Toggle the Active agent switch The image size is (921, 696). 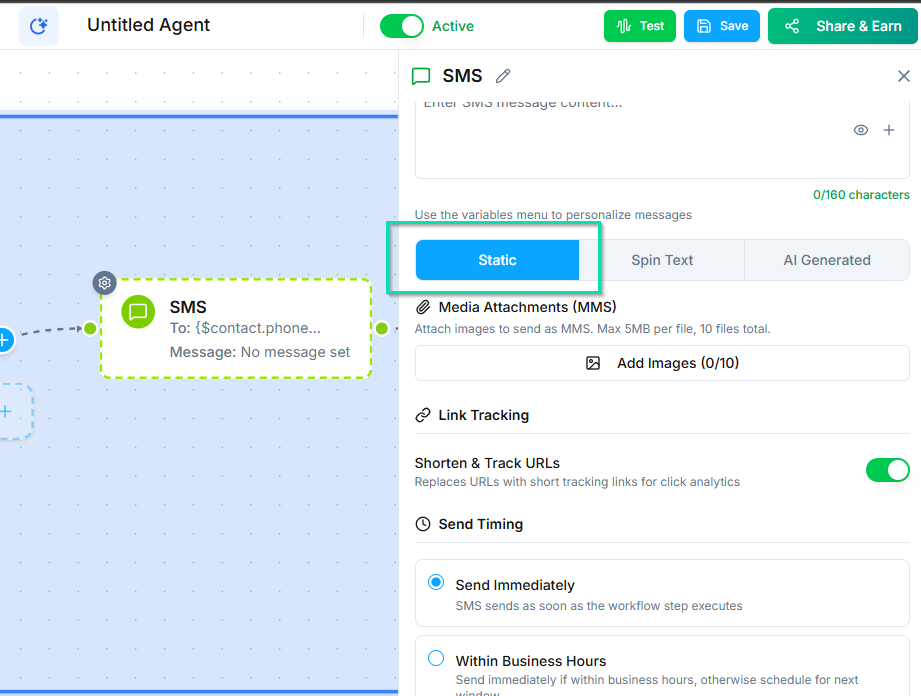[x=402, y=26]
